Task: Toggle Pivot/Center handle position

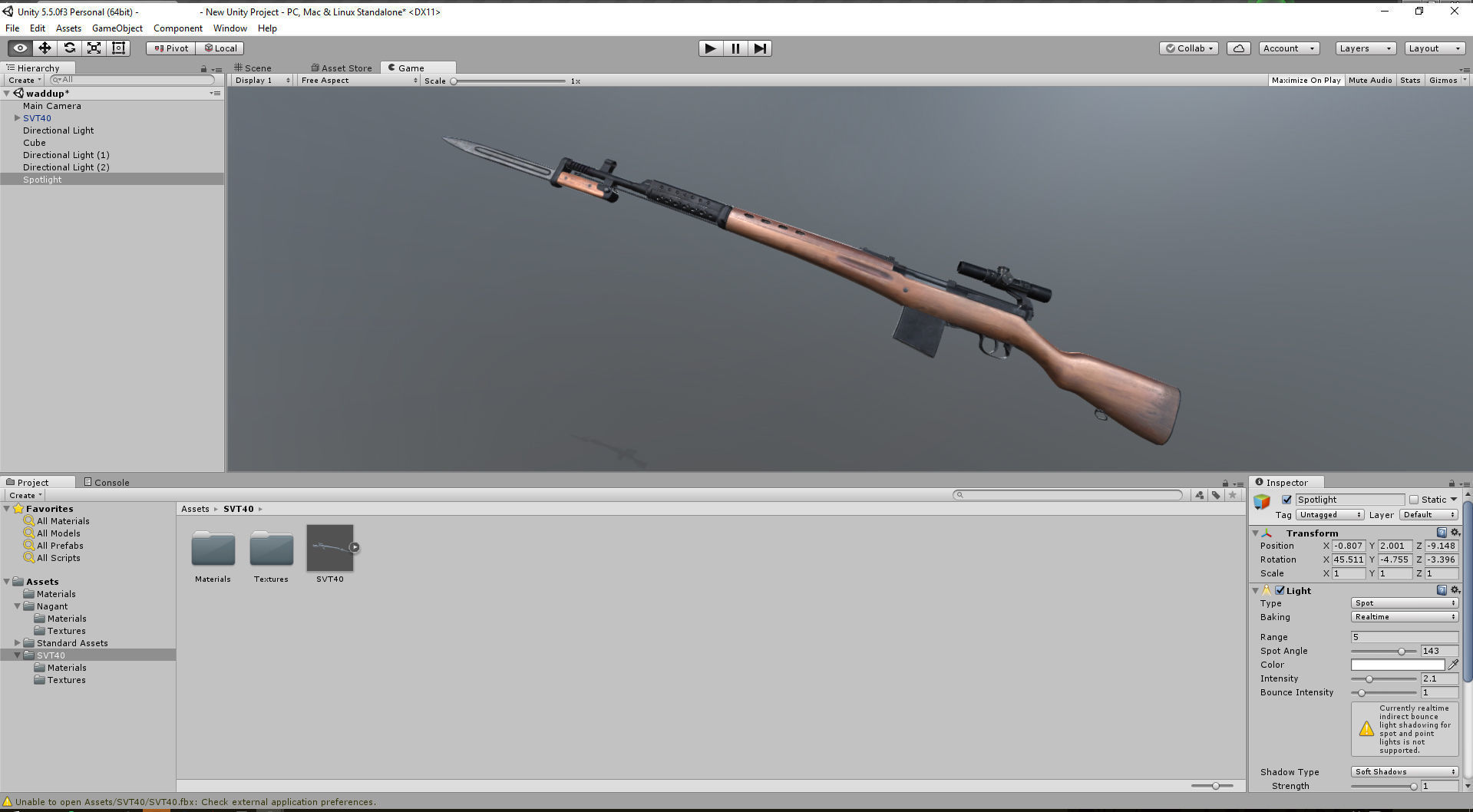Action: [x=170, y=48]
